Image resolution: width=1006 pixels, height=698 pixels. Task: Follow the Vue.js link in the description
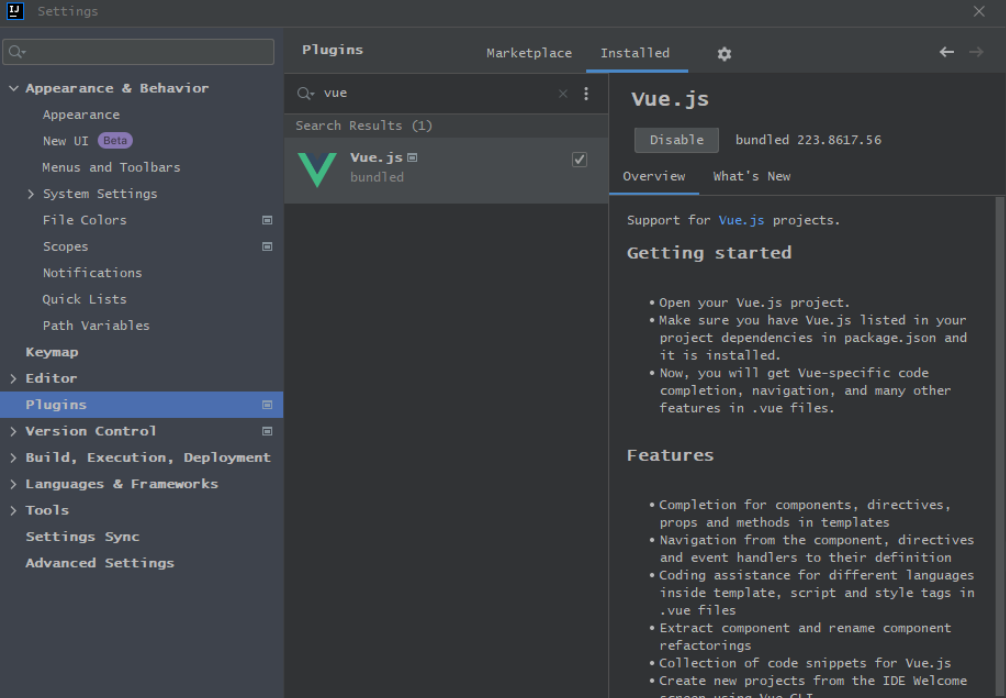coord(741,220)
